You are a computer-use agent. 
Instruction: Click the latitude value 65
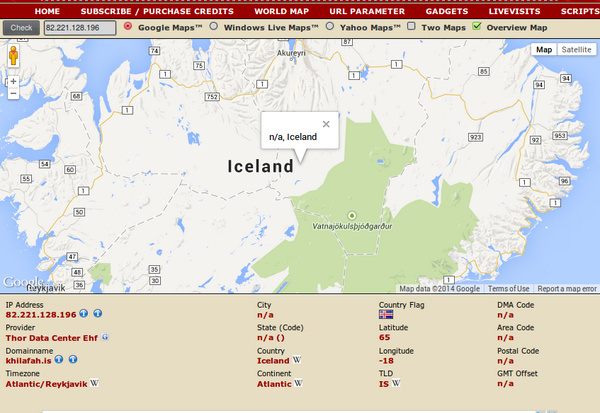point(385,337)
